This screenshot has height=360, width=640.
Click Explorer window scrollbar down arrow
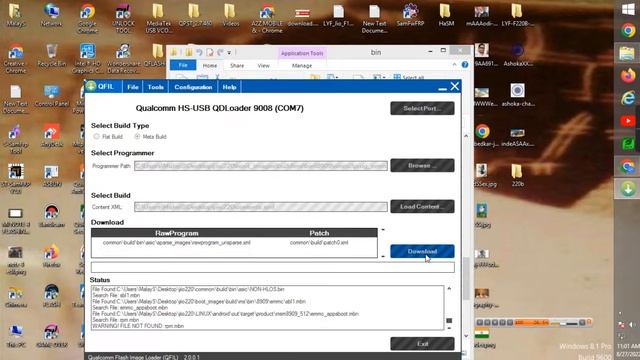[466, 336]
